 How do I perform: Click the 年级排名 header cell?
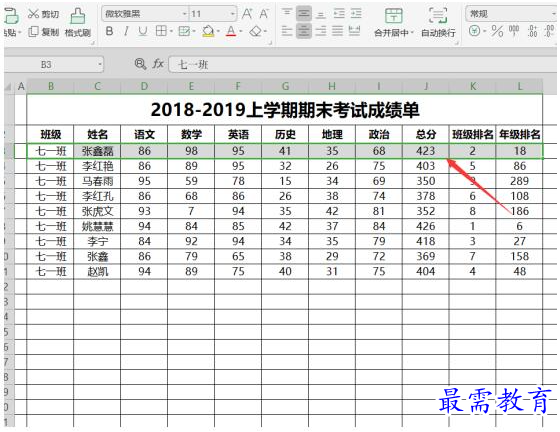(519, 135)
